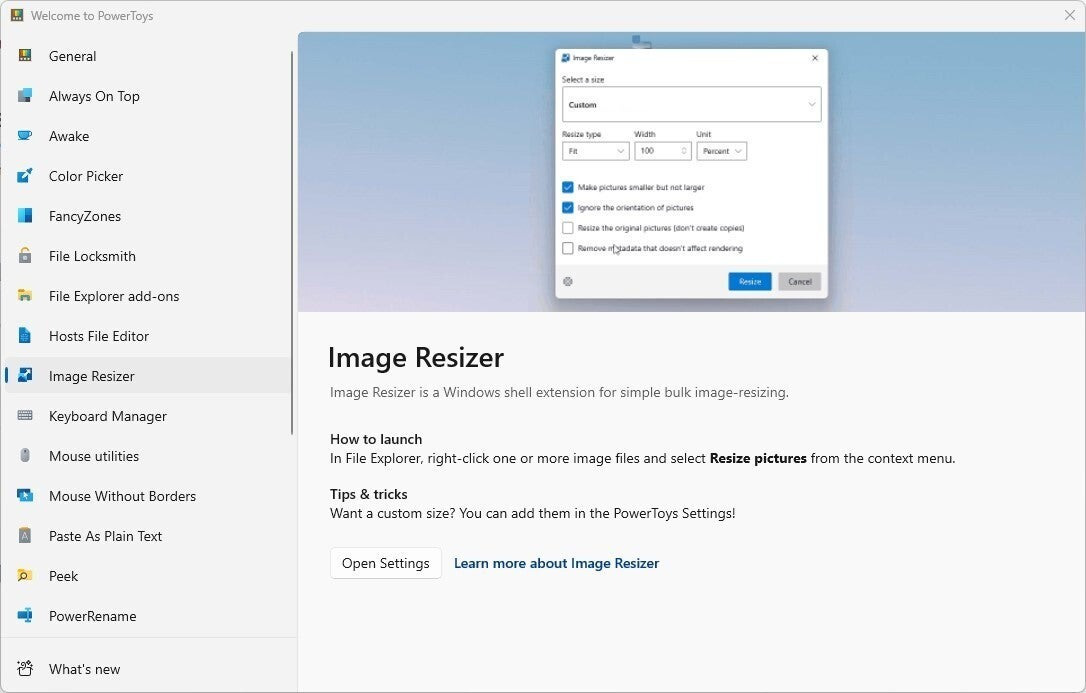Follow Learn more about Image Resizer link
Screen dimensions: 1086x693
coord(556,563)
